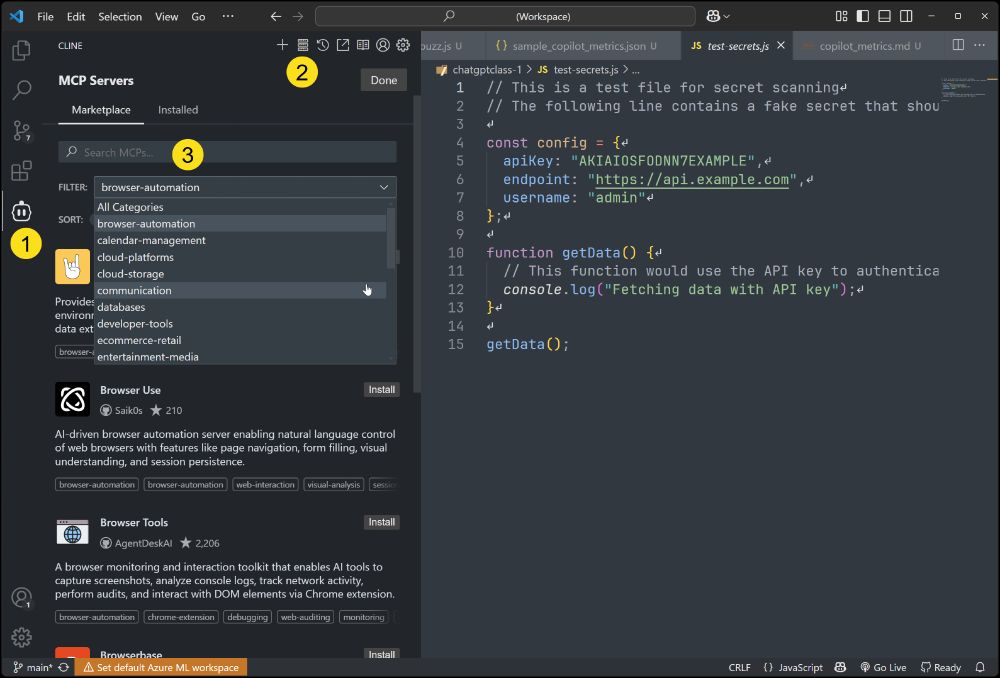Image resolution: width=1000 pixels, height=678 pixels.
Task: Click Go Live in status bar
Action: click(x=883, y=667)
